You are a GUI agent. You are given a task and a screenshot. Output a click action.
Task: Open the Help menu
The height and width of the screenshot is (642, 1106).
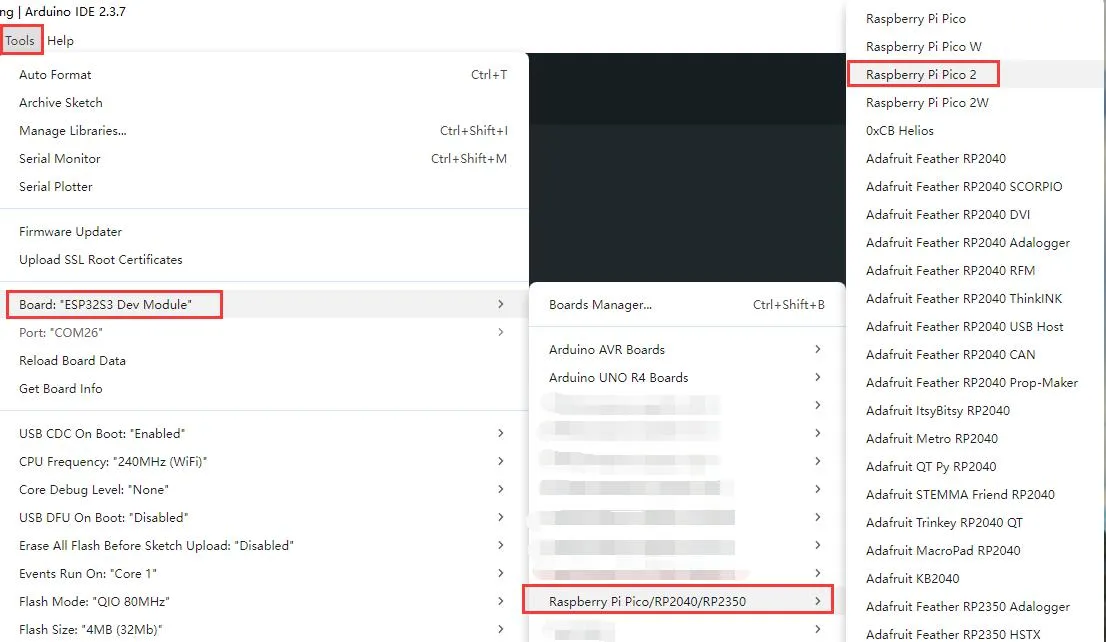coord(60,41)
